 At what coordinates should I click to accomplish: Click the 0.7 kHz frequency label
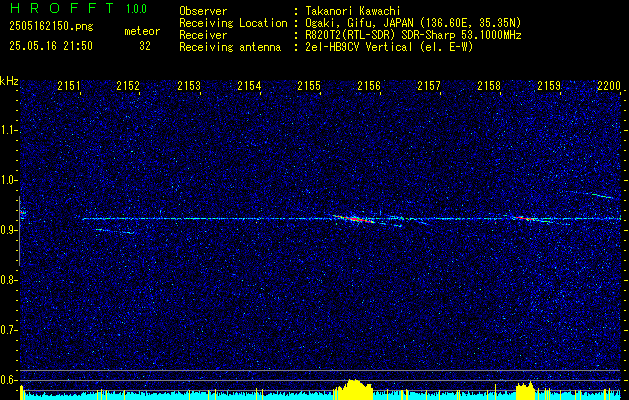click(x=8, y=330)
